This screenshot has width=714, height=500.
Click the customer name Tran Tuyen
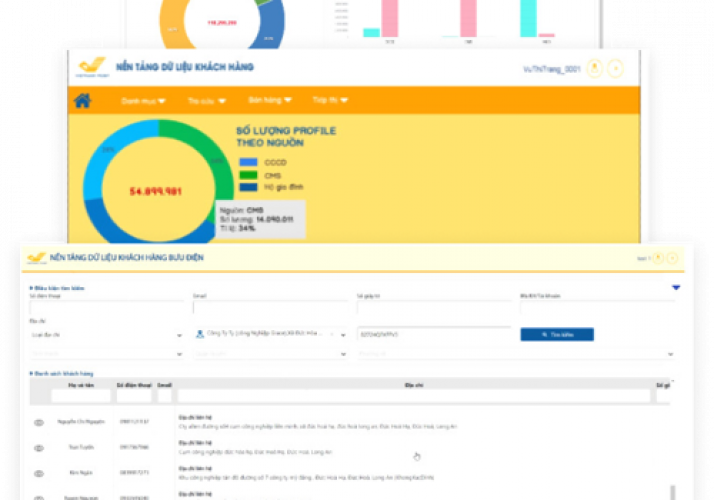81,447
